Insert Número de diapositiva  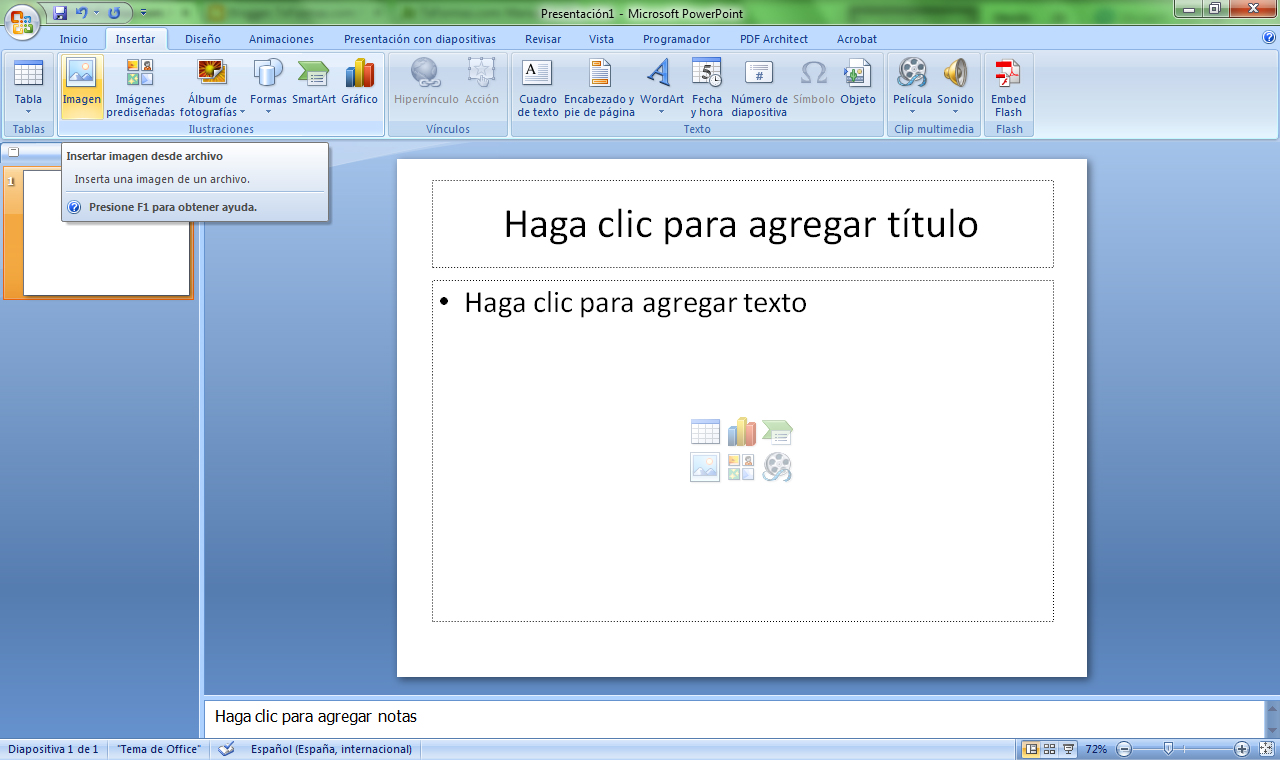coord(759,74)
